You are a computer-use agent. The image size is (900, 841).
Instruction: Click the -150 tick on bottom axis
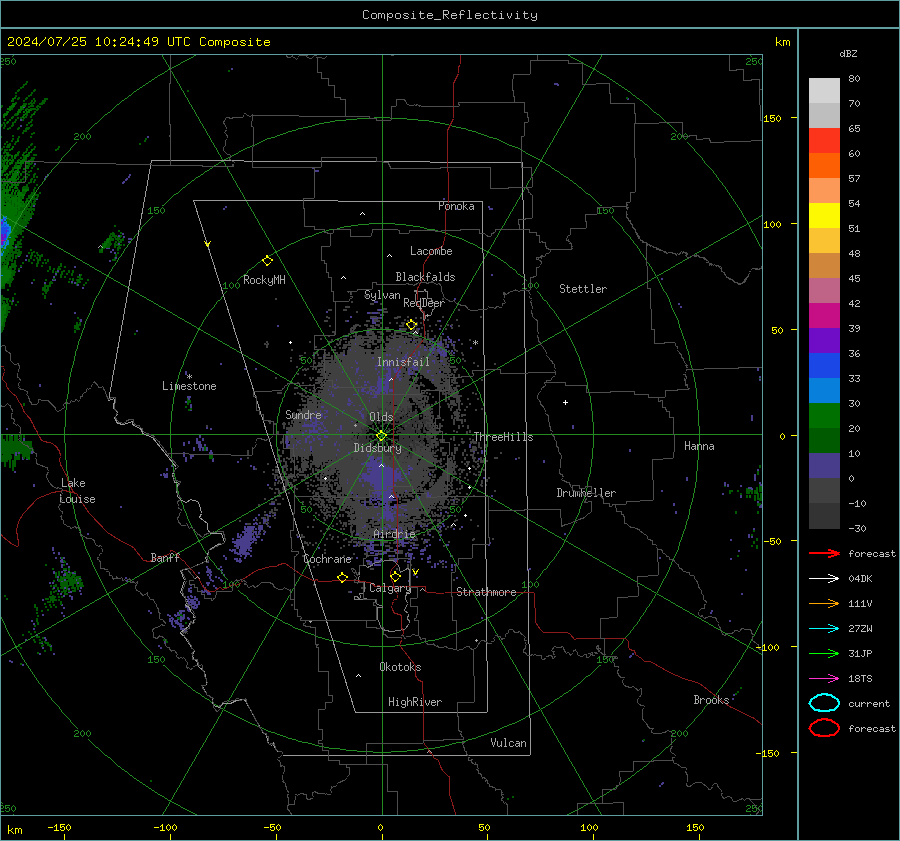coord(59,827)
